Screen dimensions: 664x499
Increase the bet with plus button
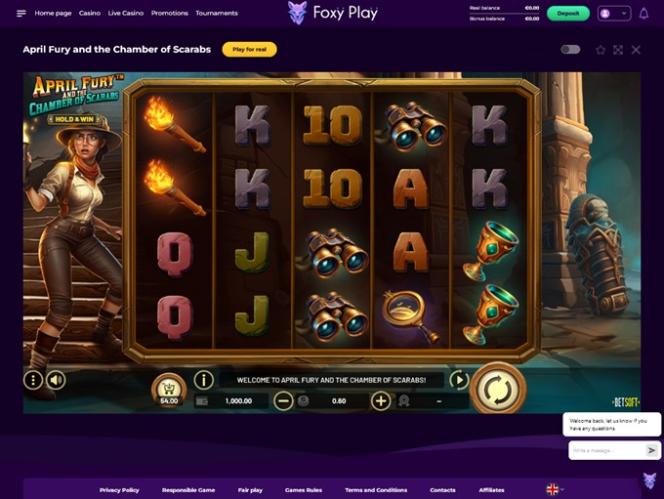[381, 401]
